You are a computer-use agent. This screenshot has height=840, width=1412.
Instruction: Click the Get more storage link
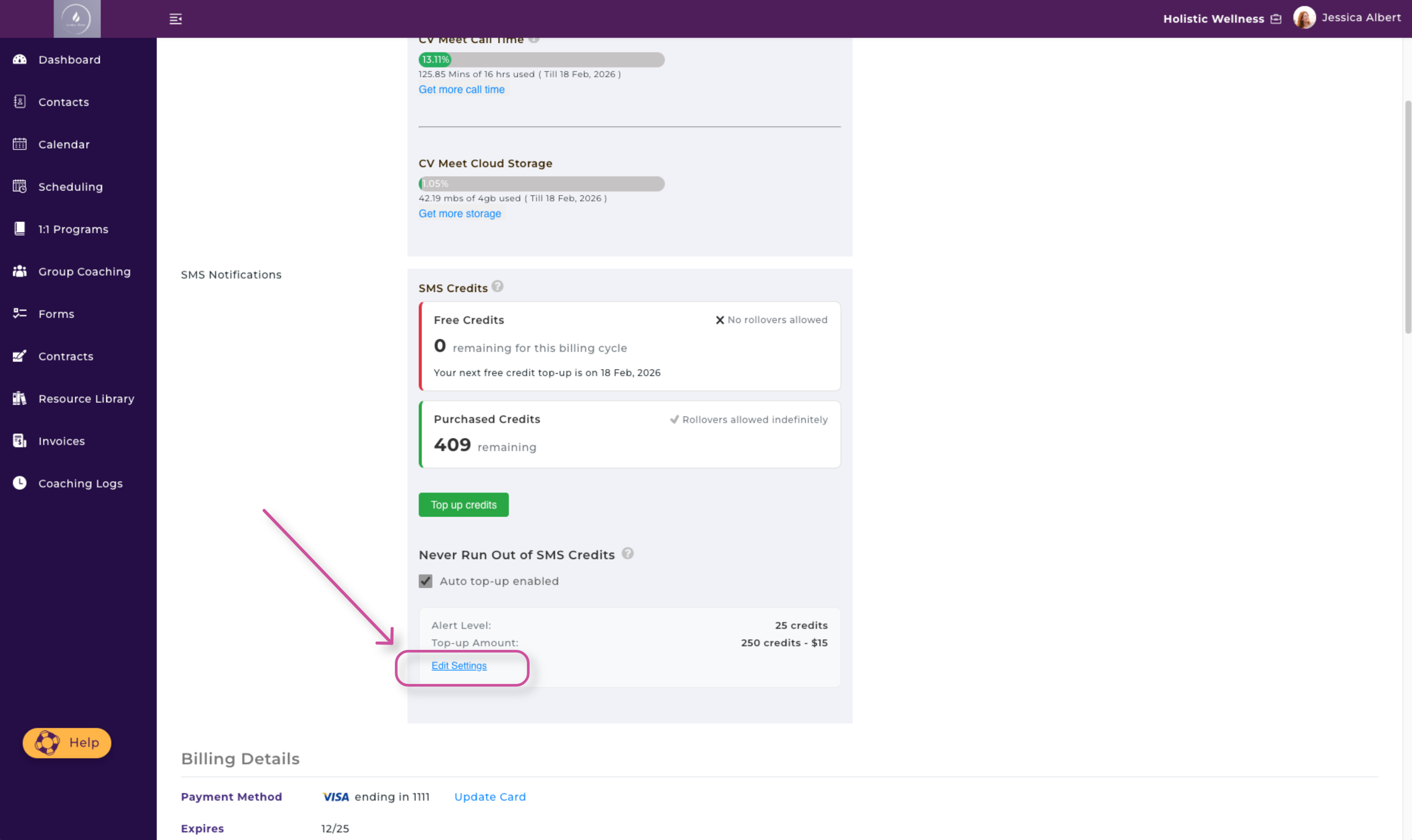[x=459, y=213]
